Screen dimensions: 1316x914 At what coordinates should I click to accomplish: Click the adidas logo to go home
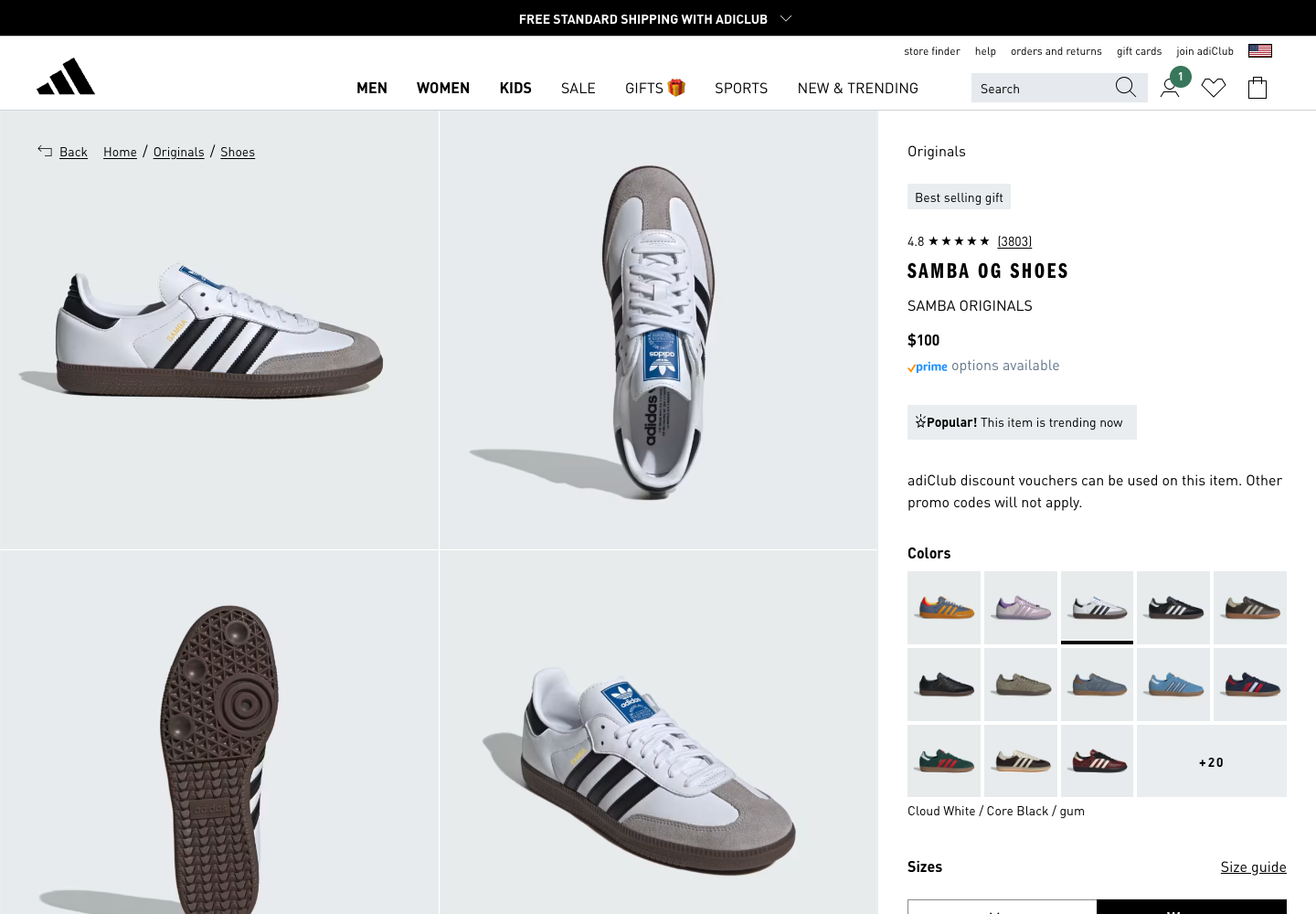(66, 77)
